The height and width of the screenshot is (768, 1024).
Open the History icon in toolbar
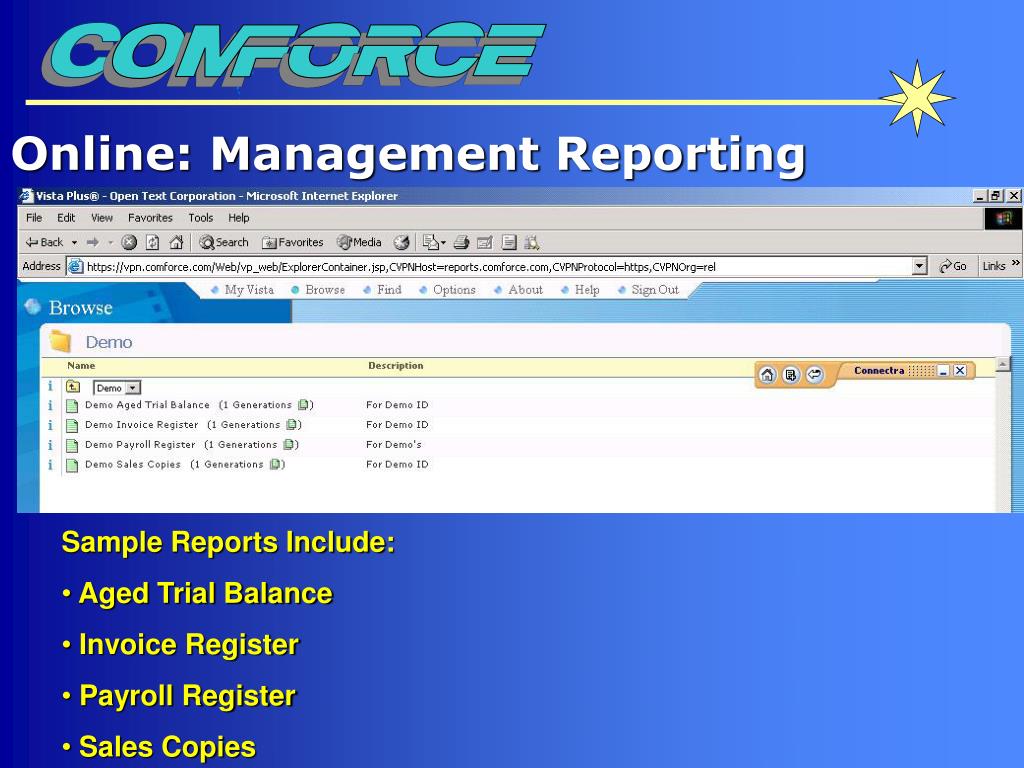tap(401, 242)
